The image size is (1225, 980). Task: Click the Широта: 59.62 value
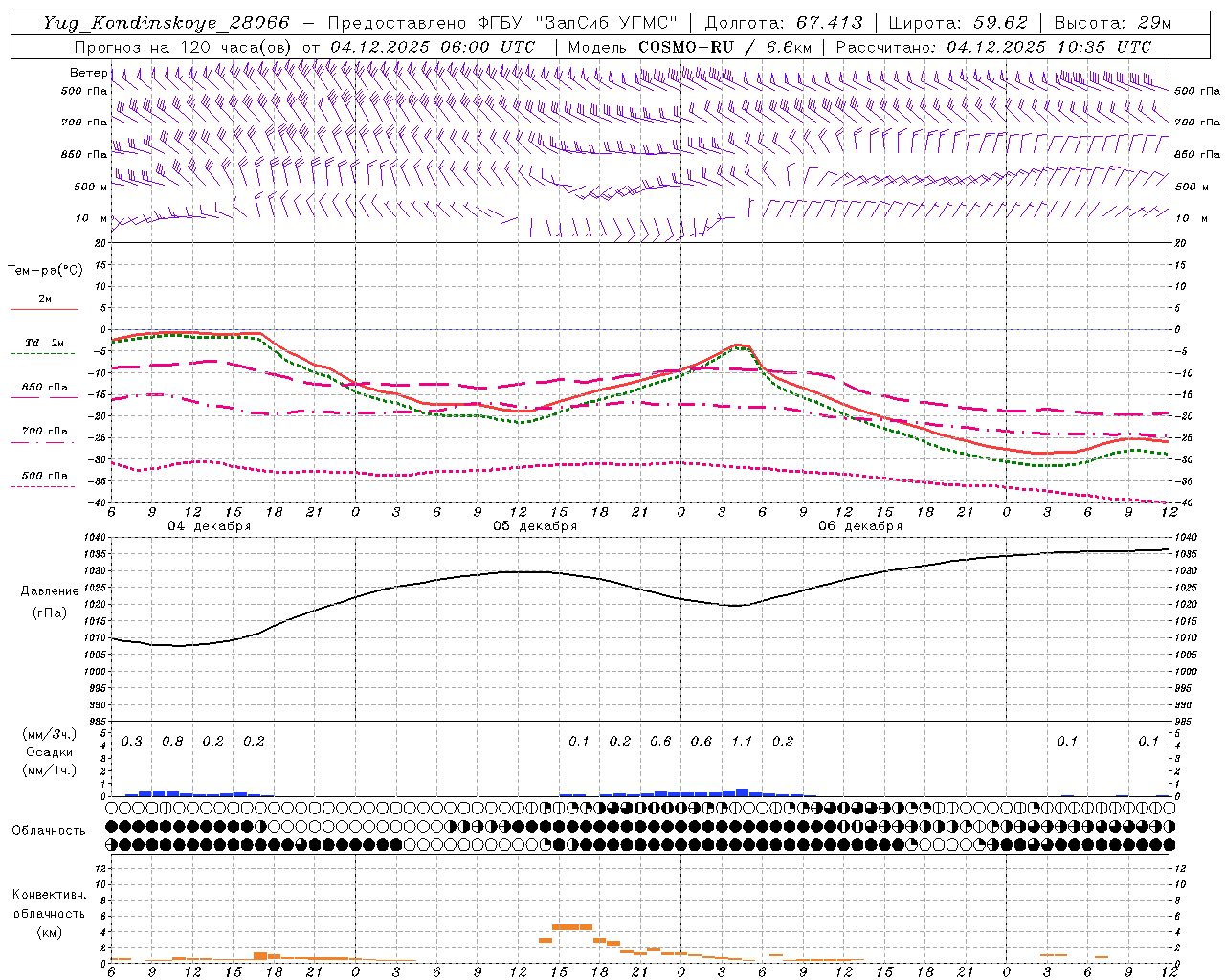[958, 23]
